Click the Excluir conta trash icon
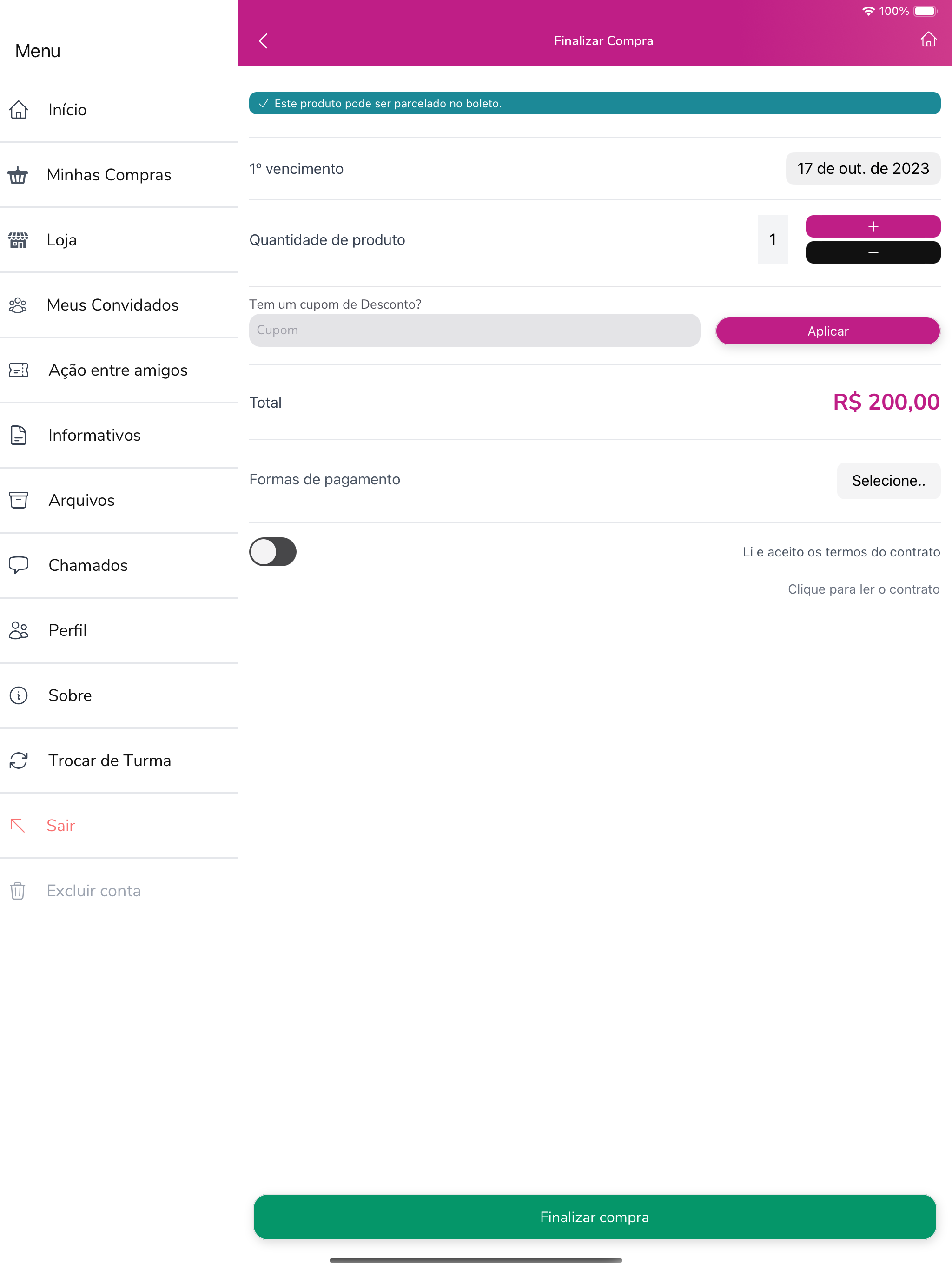The image size is (952, 1270). [18, 891]
